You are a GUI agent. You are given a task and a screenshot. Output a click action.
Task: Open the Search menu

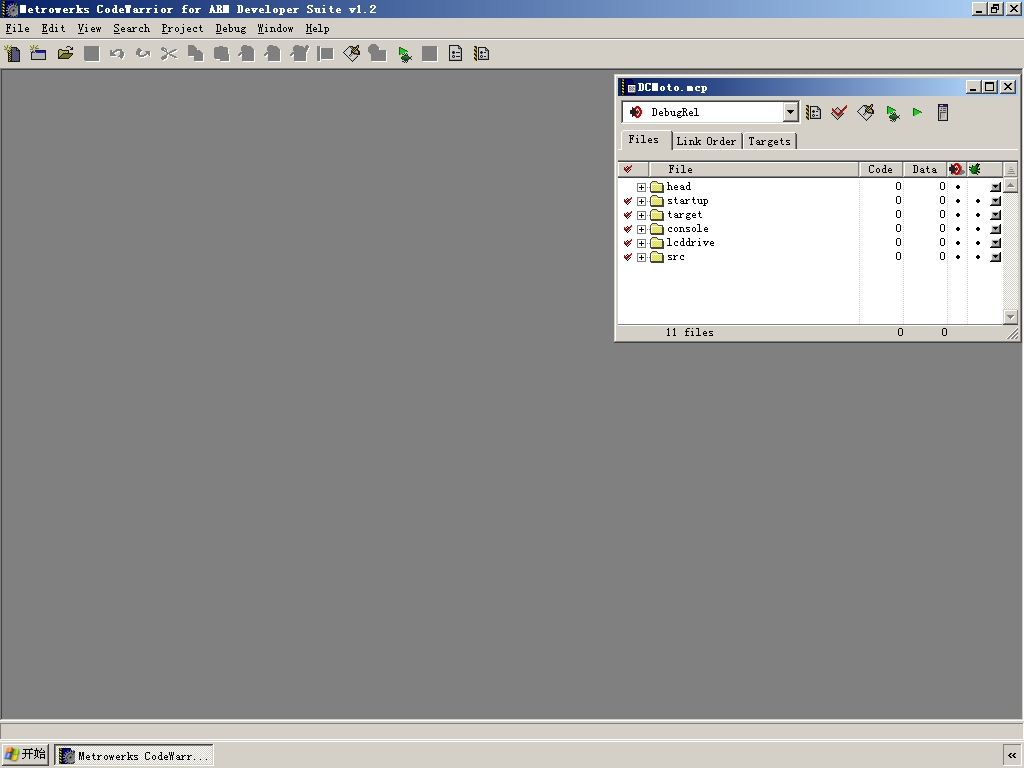[x=131, y=29]
